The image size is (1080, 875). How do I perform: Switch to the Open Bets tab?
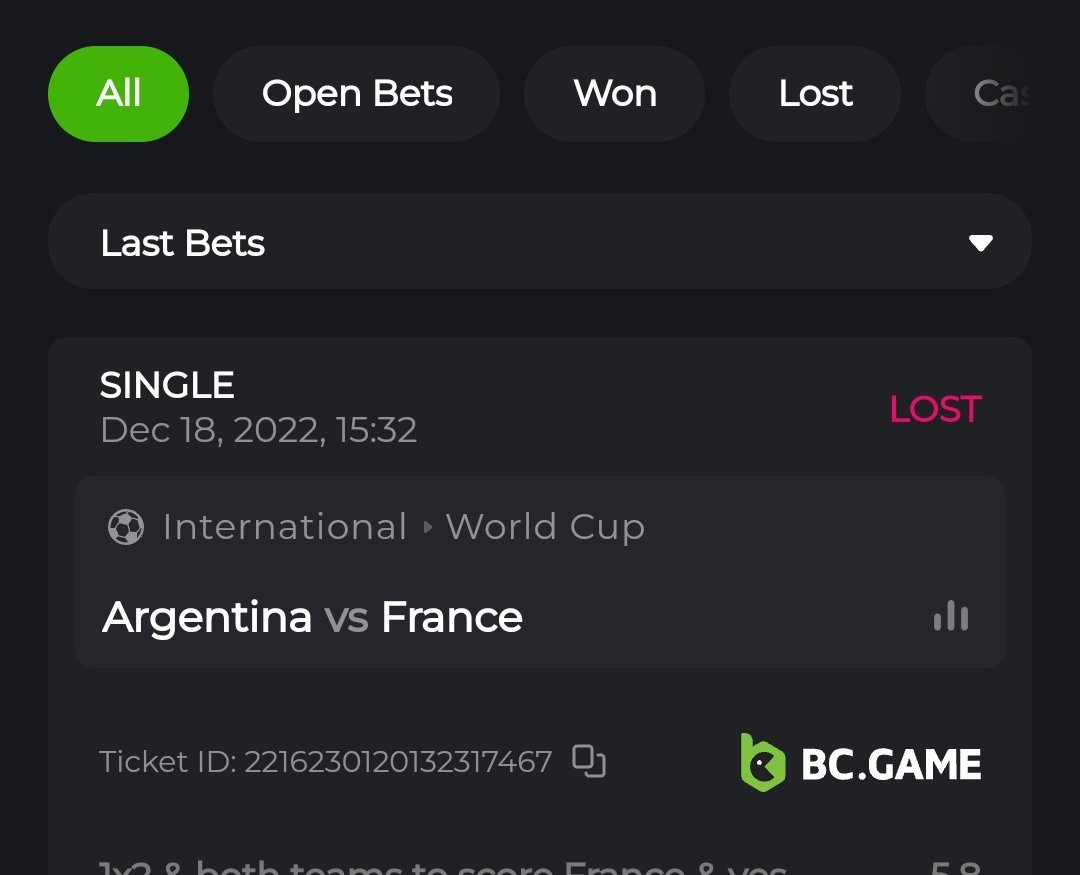tap(357, 94)
